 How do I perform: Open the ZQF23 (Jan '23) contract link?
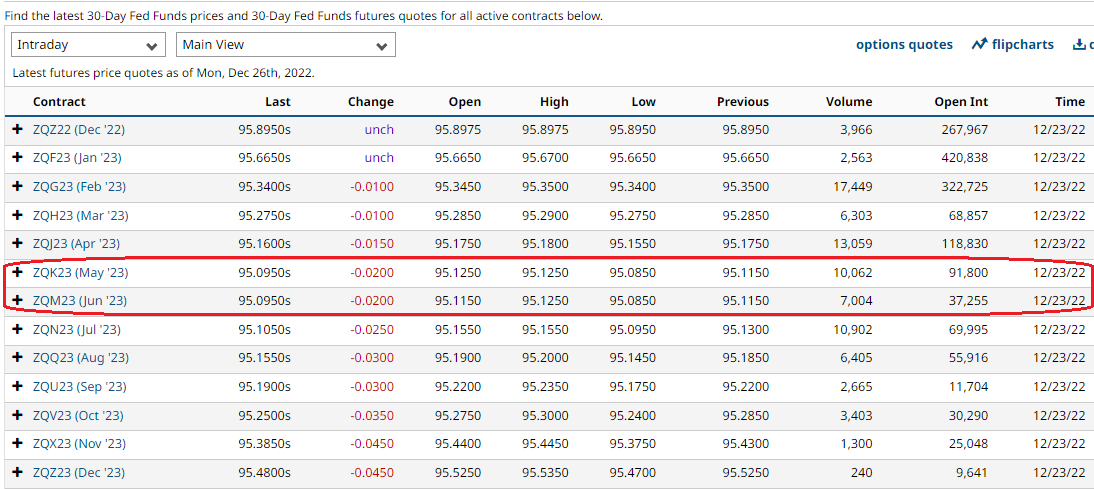pyautogui.click(x=78, y=158)
